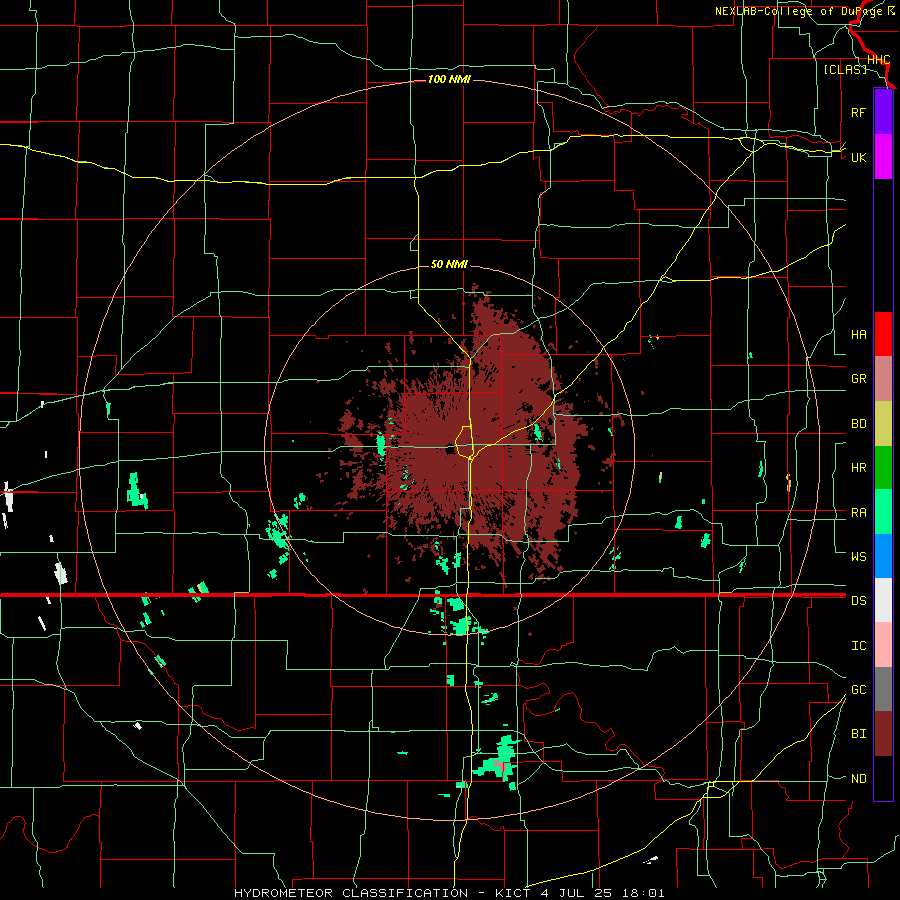Click the ND legend label
Viewport: 900px width, 900px height.
coord(858,779)
